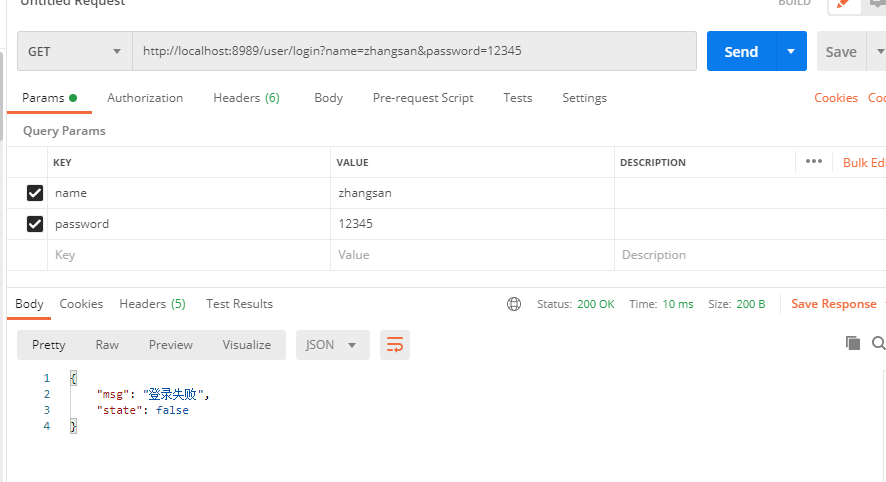Switch to the Params tab

(x=49, y=98)
